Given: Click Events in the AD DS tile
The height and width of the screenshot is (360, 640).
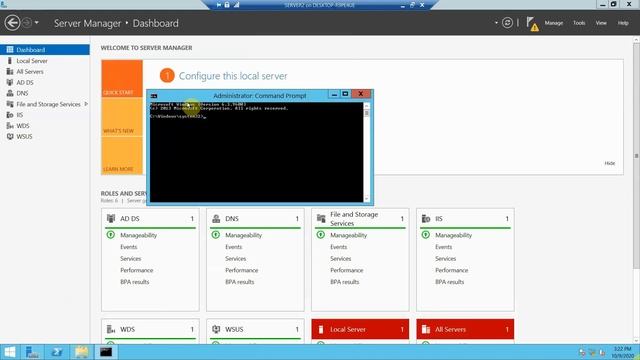Looking at the screenshot, I should (x=129, y=247).
